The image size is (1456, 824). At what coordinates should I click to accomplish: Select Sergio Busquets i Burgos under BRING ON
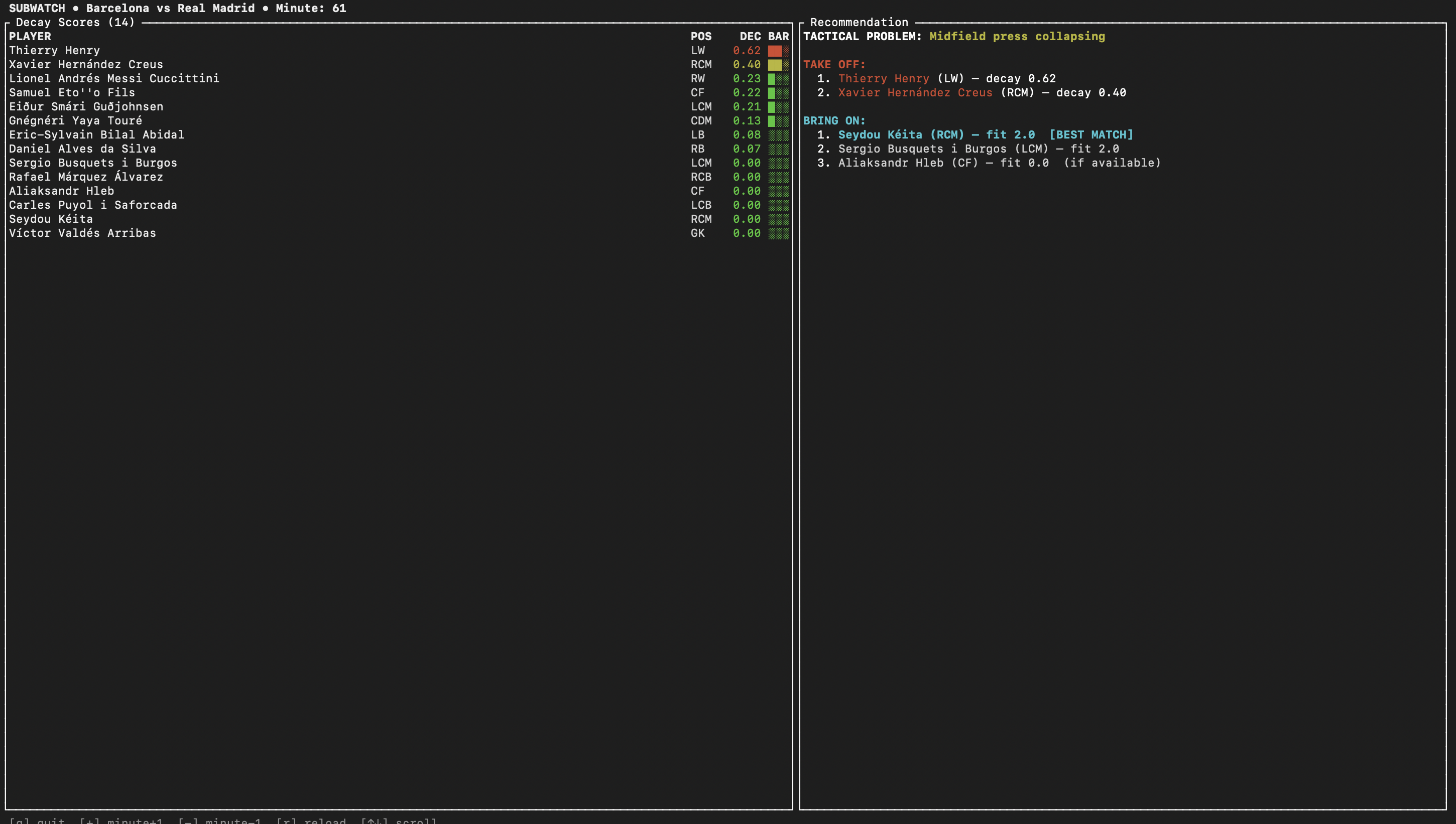[922, 149]
